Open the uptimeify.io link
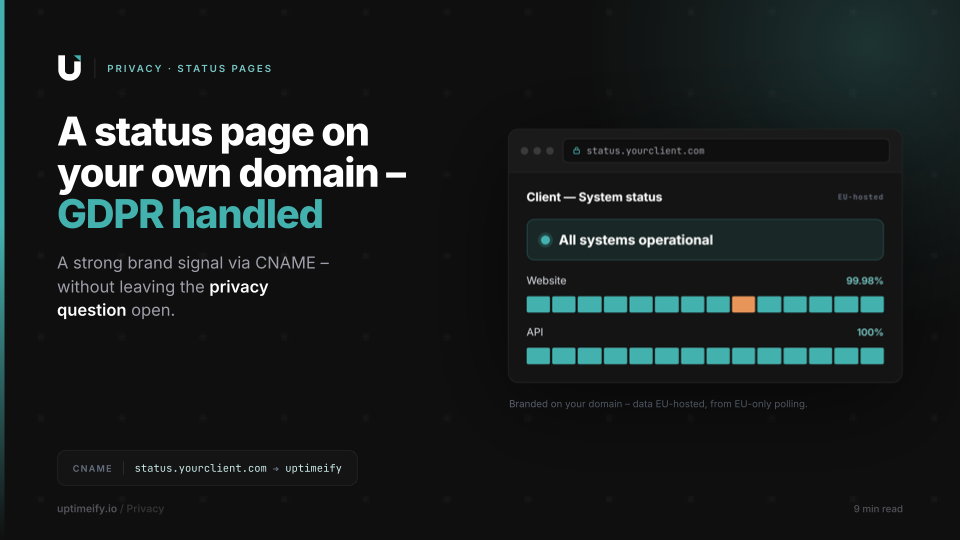The width and height of the screenshot is (960, 540). click(87, 509)
